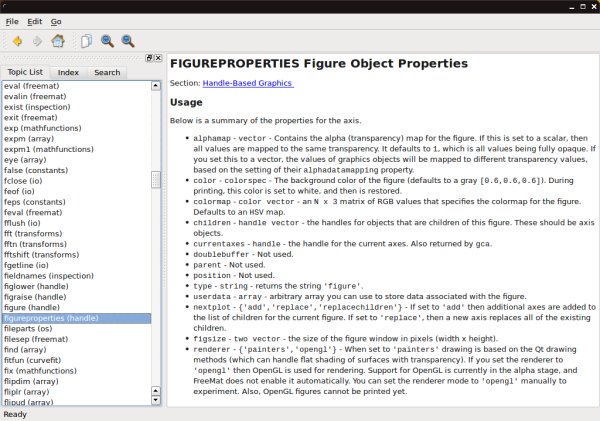
Task: Switch to the Topic List tab
Action: [25, 72]
